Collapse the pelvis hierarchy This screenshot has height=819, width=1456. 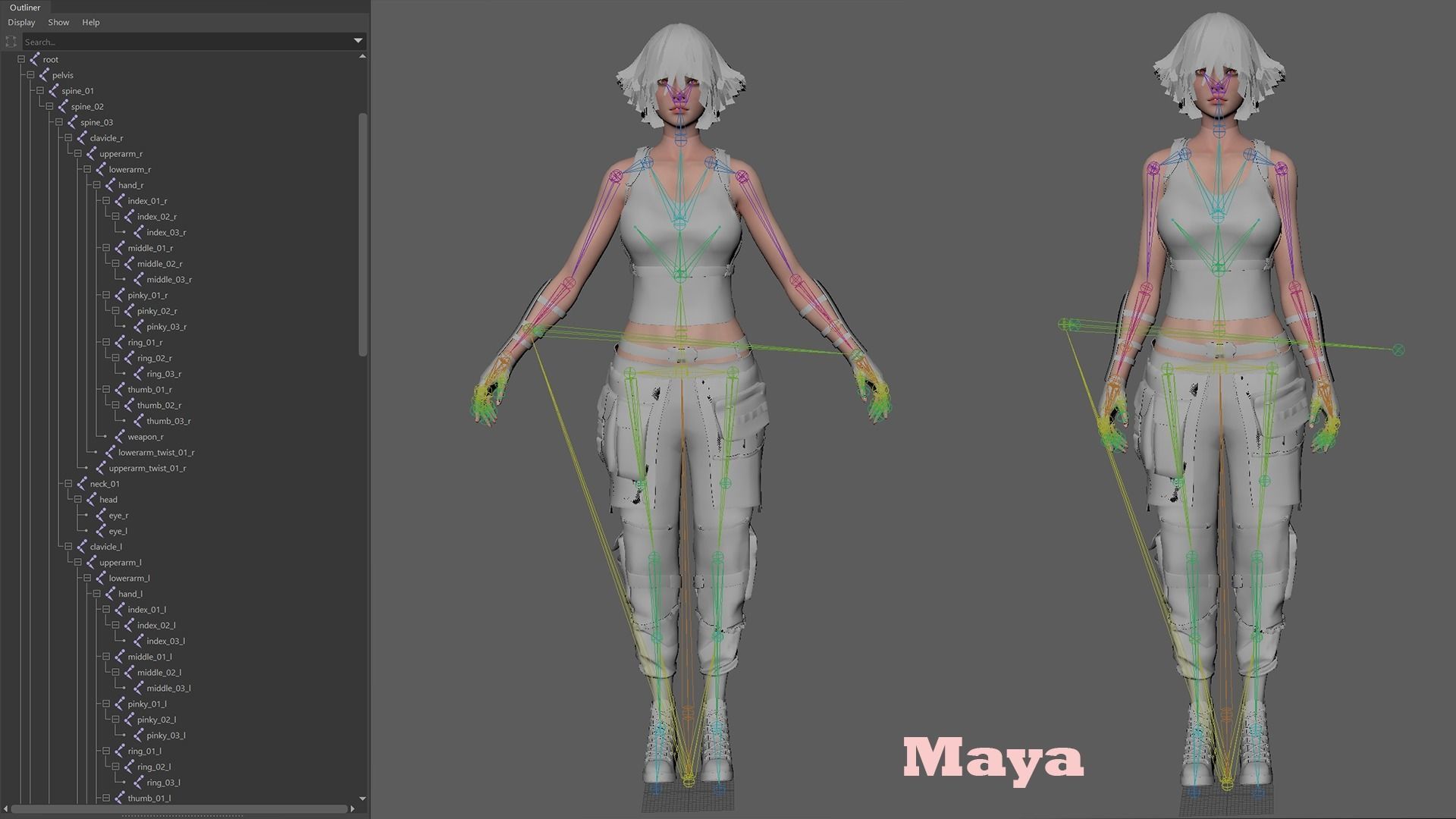pos(30,75)
